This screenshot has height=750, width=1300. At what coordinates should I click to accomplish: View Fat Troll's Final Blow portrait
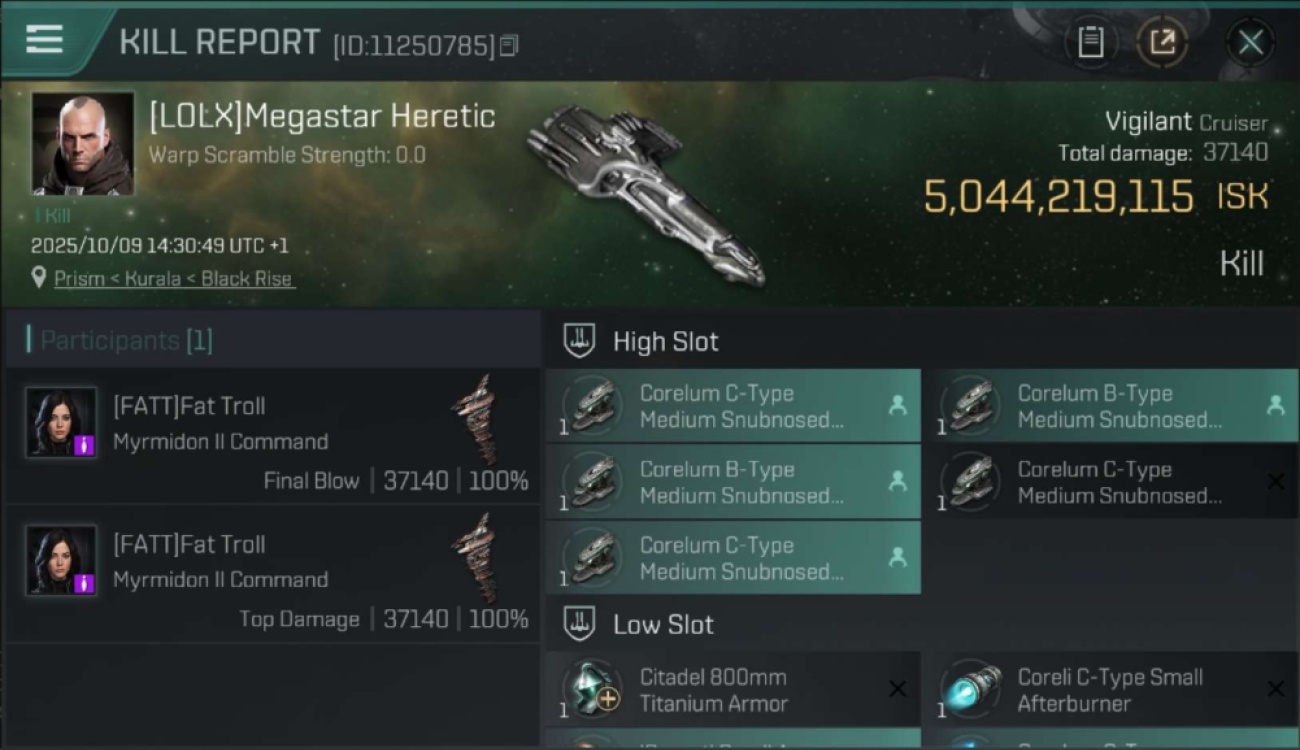click(x=61, y=422)
